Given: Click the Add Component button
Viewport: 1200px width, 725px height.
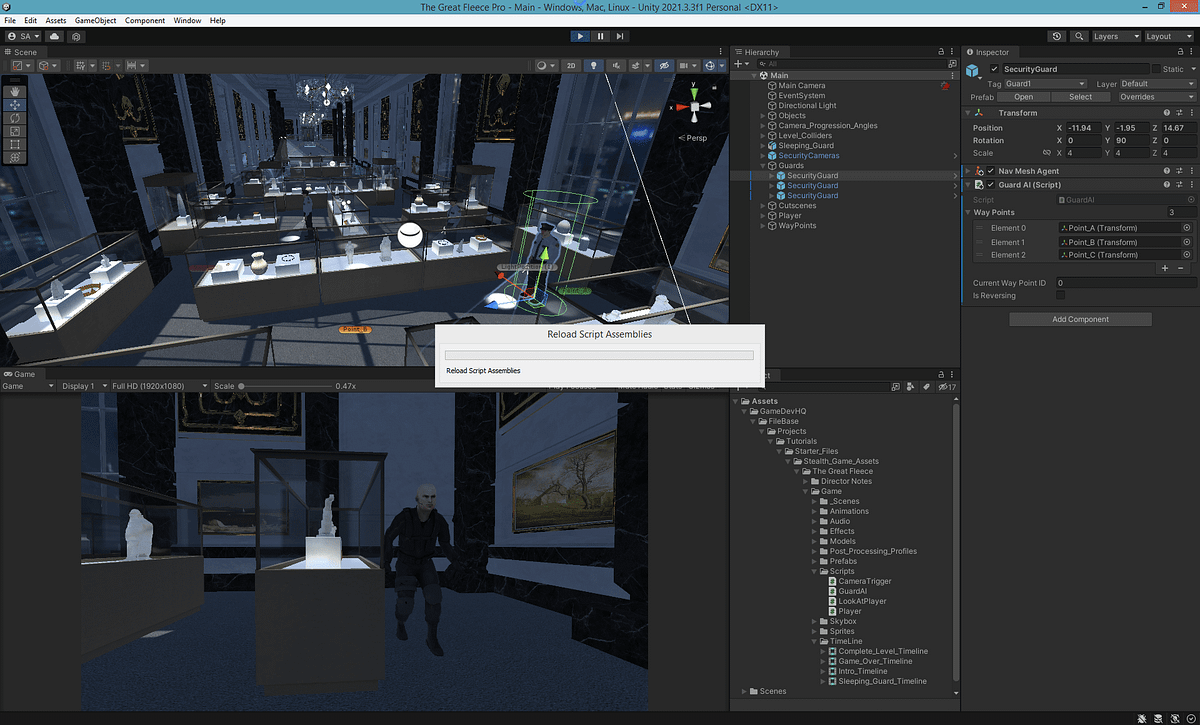Looking at the screenshot, I should pyautogui.click(x=1080, y=318).
